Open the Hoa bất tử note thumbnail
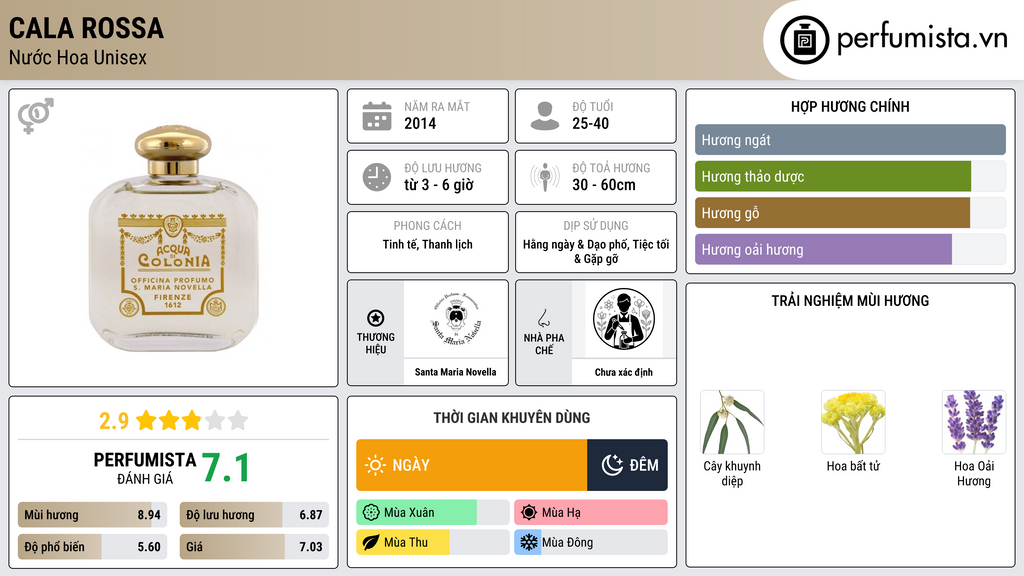This screenshot has width=1024, height=576. click(x=853, y=422)
